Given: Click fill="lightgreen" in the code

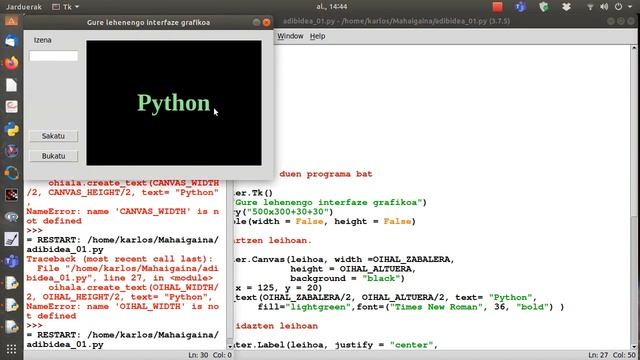Looking at the screenshot, I should [304, 307].
